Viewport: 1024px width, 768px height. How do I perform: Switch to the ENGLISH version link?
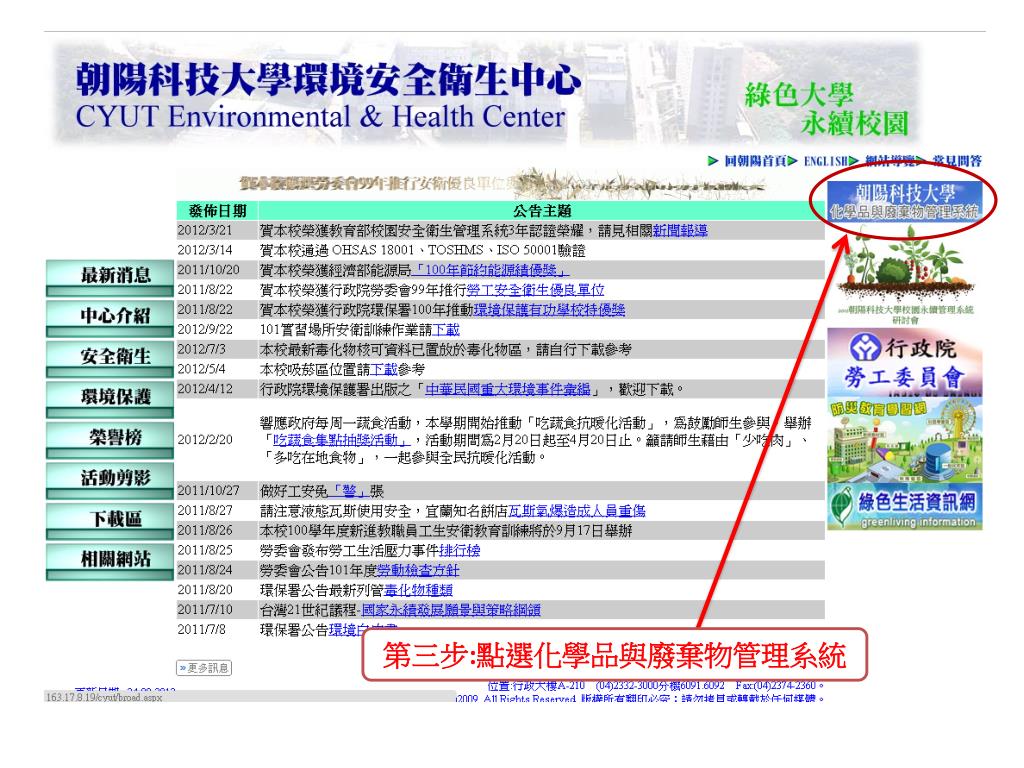coord(825,161)
